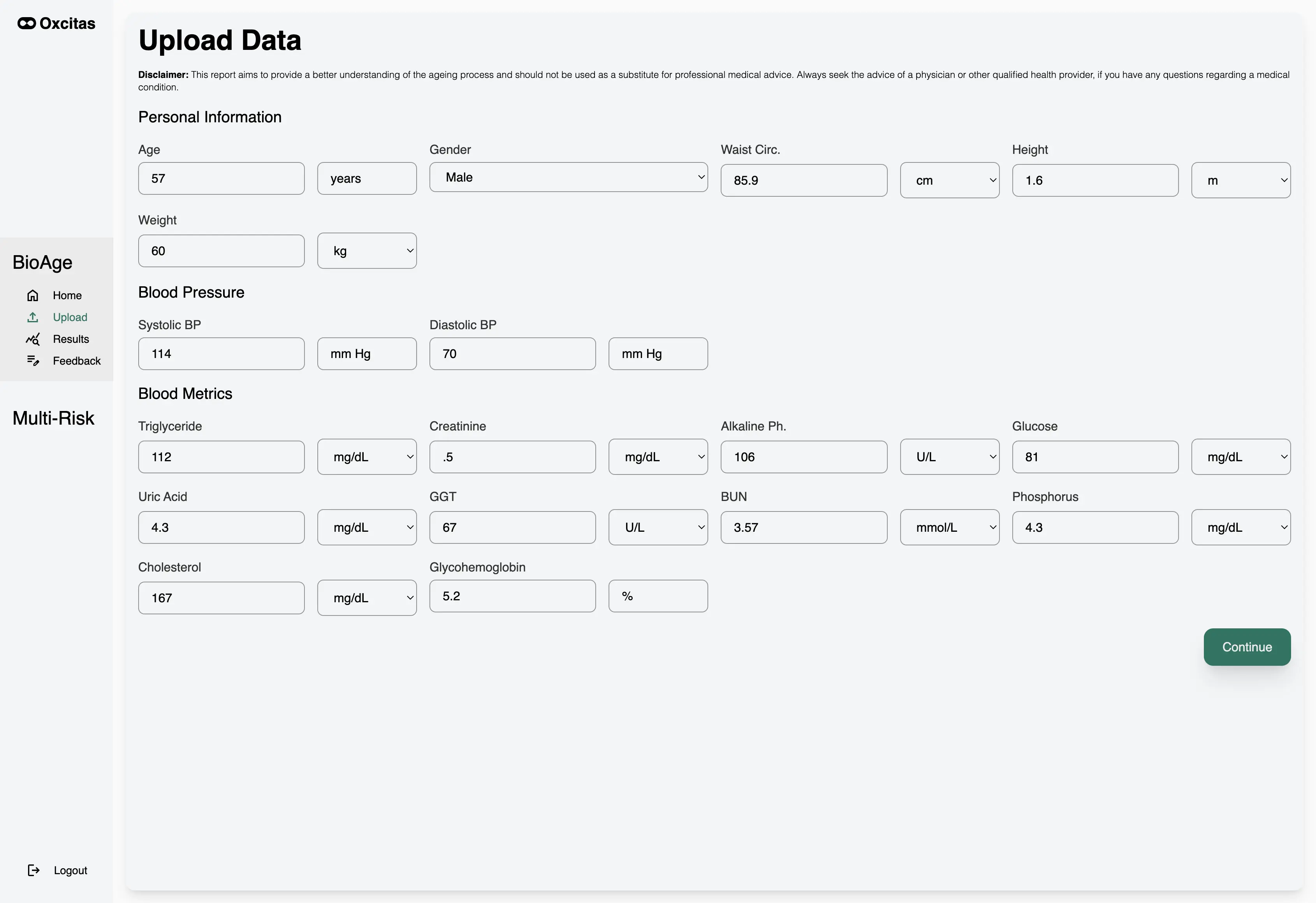Click the Glycohemoglobin % unit box
This screenshot has width=1316, height=903.
click(658, 596)
